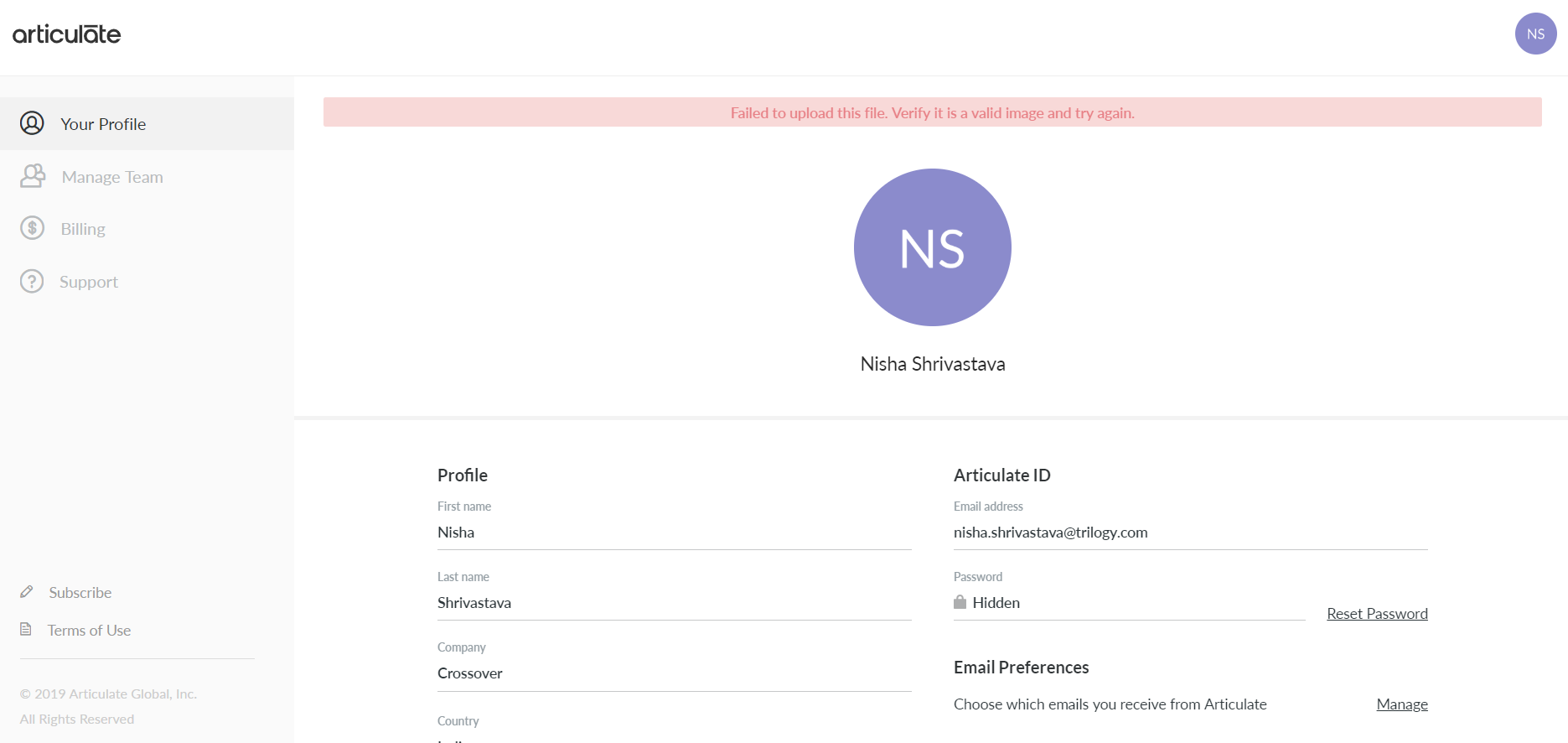This screenshot has height=743, width=1568.
Task: Click the Subscribe link
Action: coord(80,593)
